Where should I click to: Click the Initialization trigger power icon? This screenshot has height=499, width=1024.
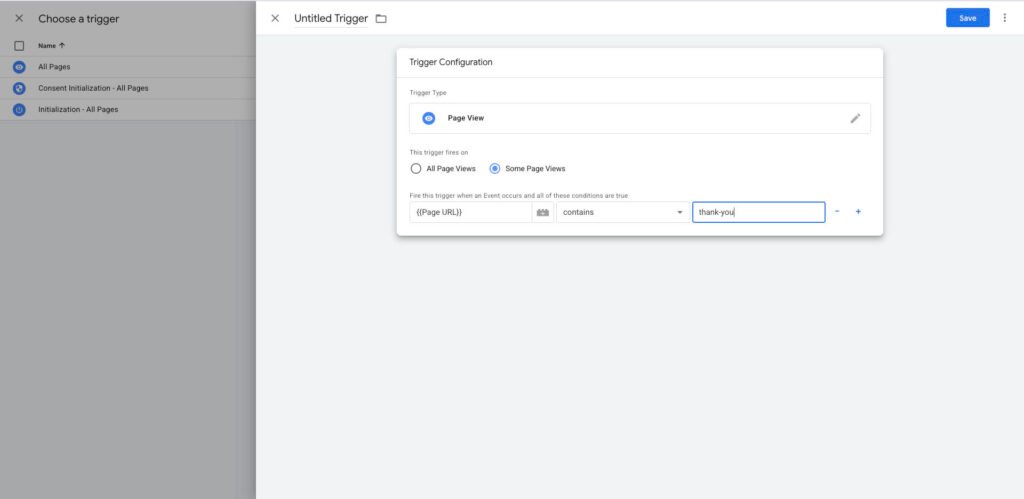tap(19, 110)
